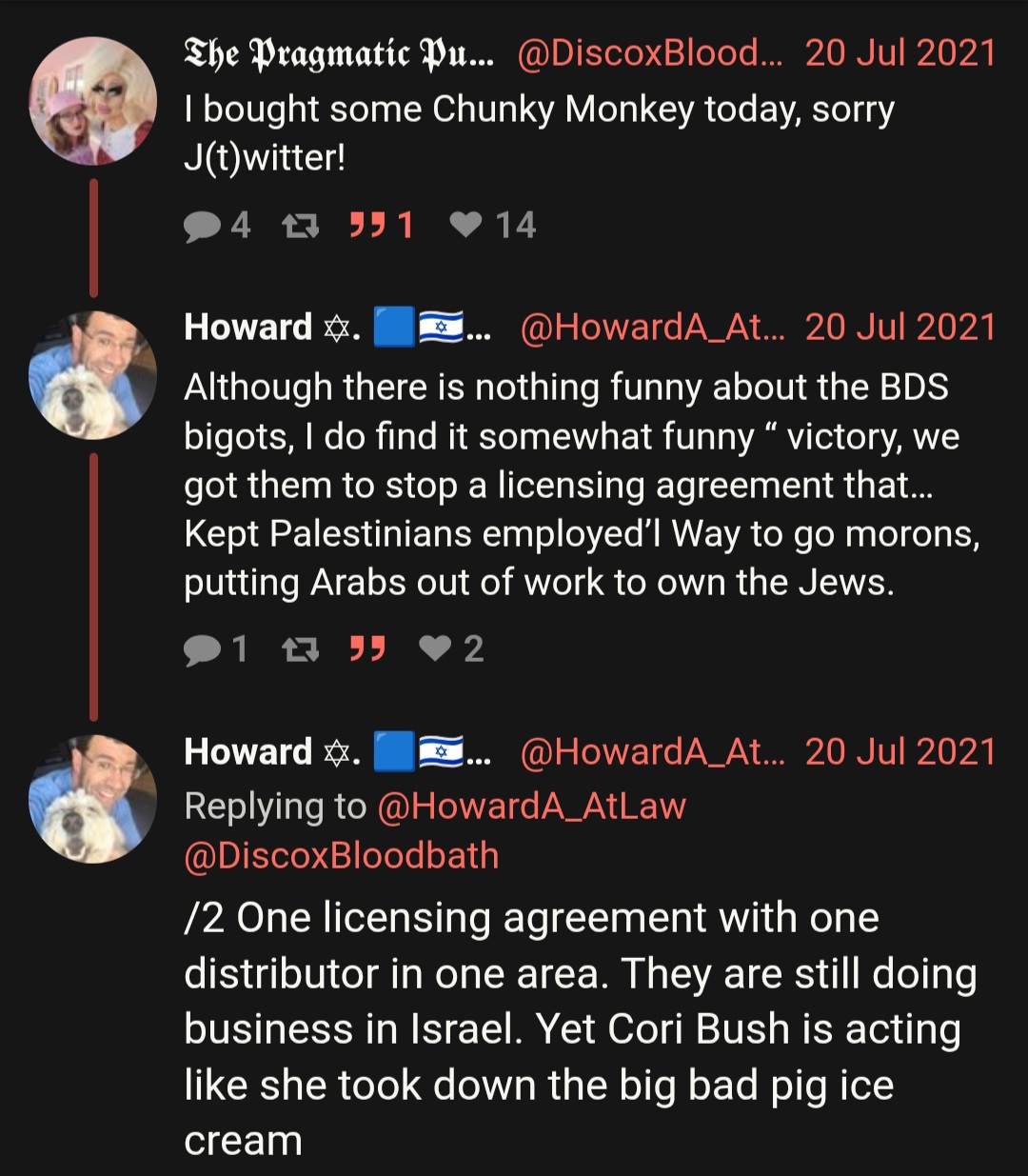The height and width of the screenshot is (1176, 1028).
Task: Click the @HowardA_AtLaw mention in reply line
Action: coord(531,807)
